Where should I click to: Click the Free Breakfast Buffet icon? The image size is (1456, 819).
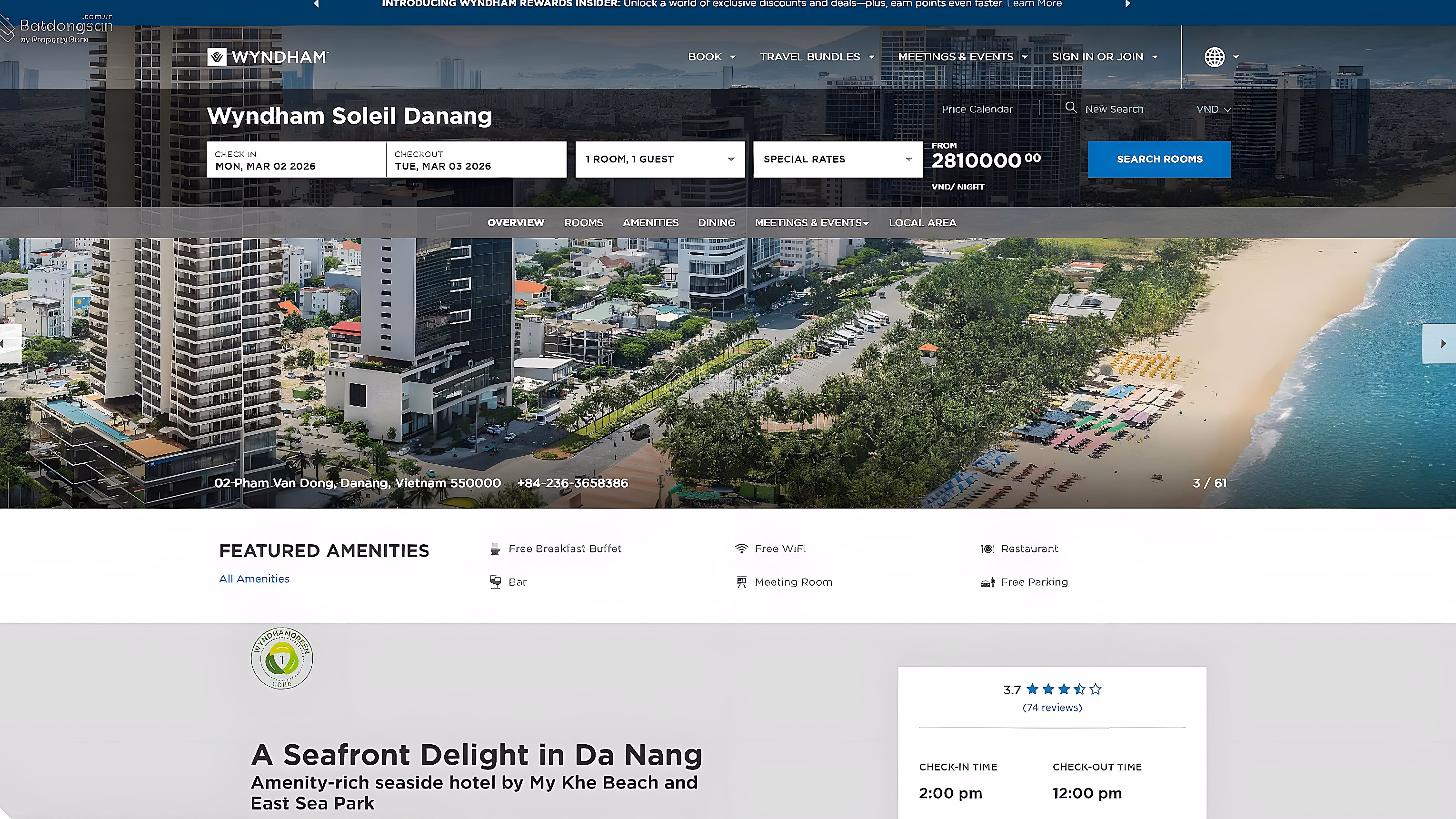tap(495, 549)
